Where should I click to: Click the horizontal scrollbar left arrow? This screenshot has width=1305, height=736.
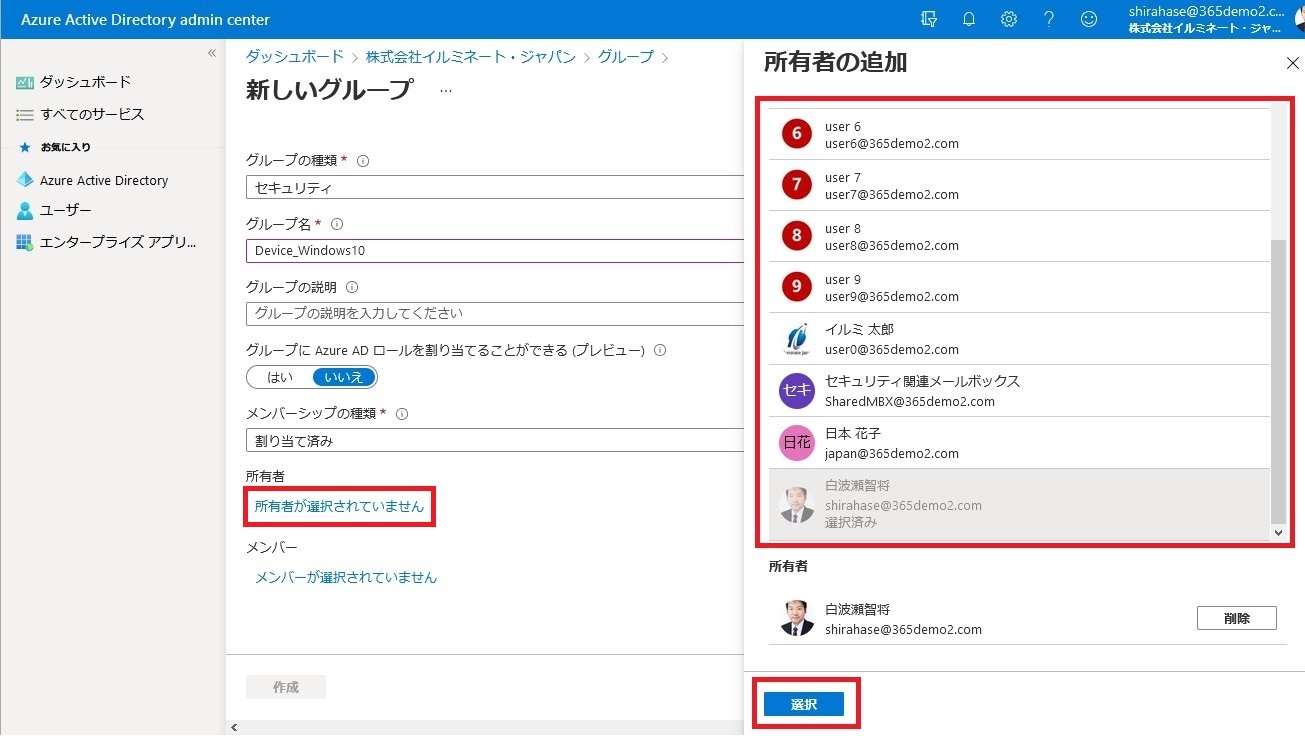[233, 727]
